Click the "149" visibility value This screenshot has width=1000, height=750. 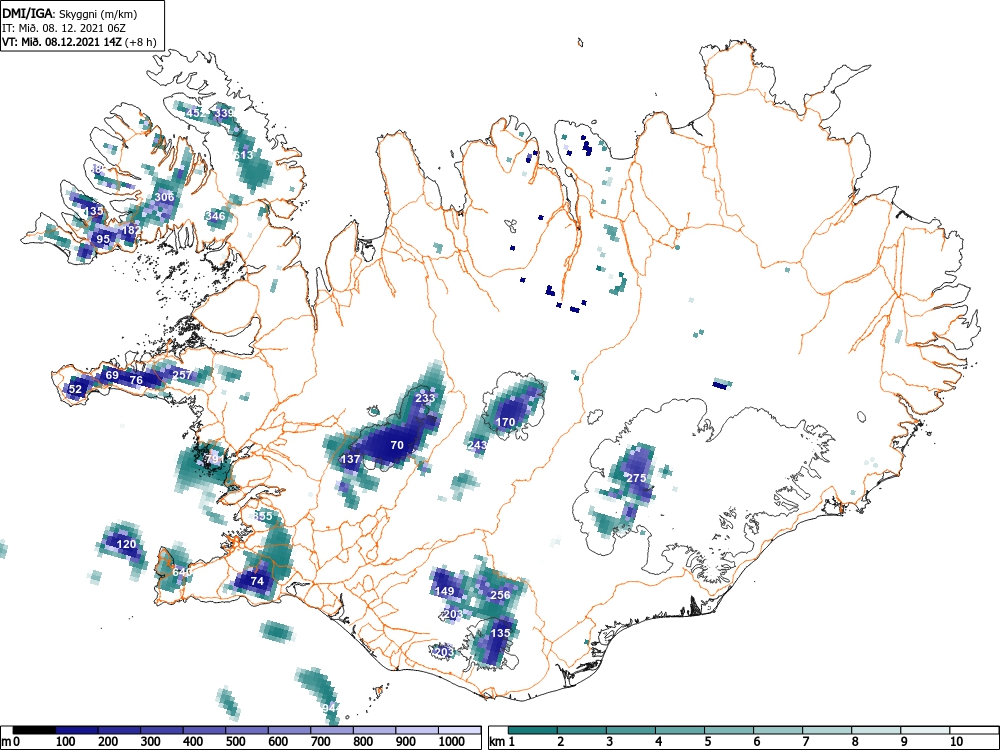click(x=445, y=591)
